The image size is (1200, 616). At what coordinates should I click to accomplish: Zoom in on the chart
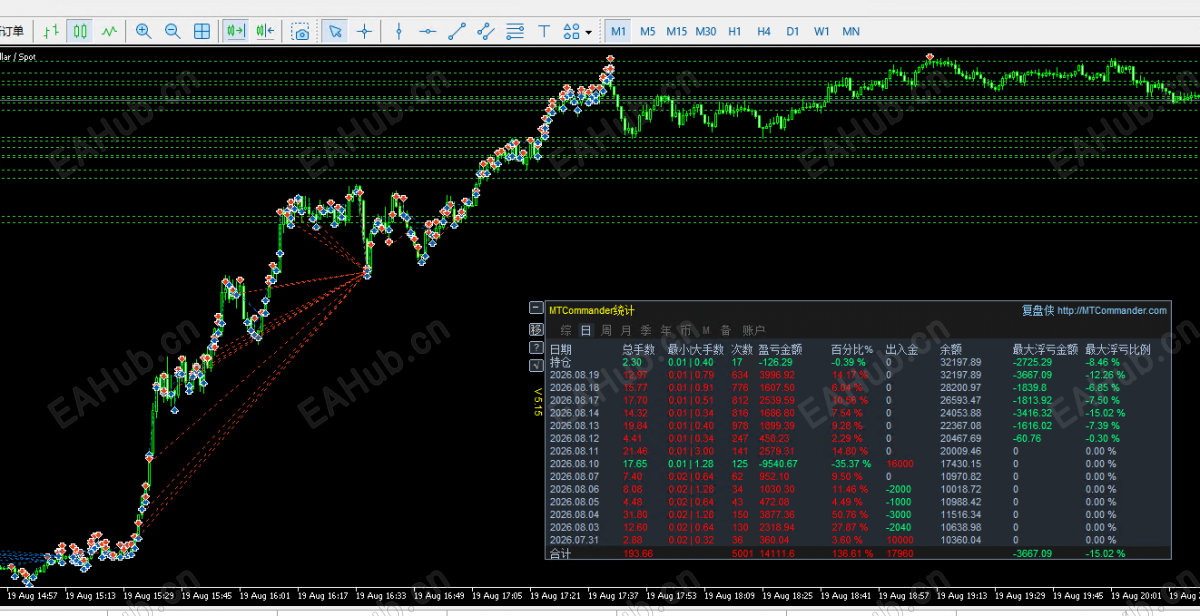[143, 31]
